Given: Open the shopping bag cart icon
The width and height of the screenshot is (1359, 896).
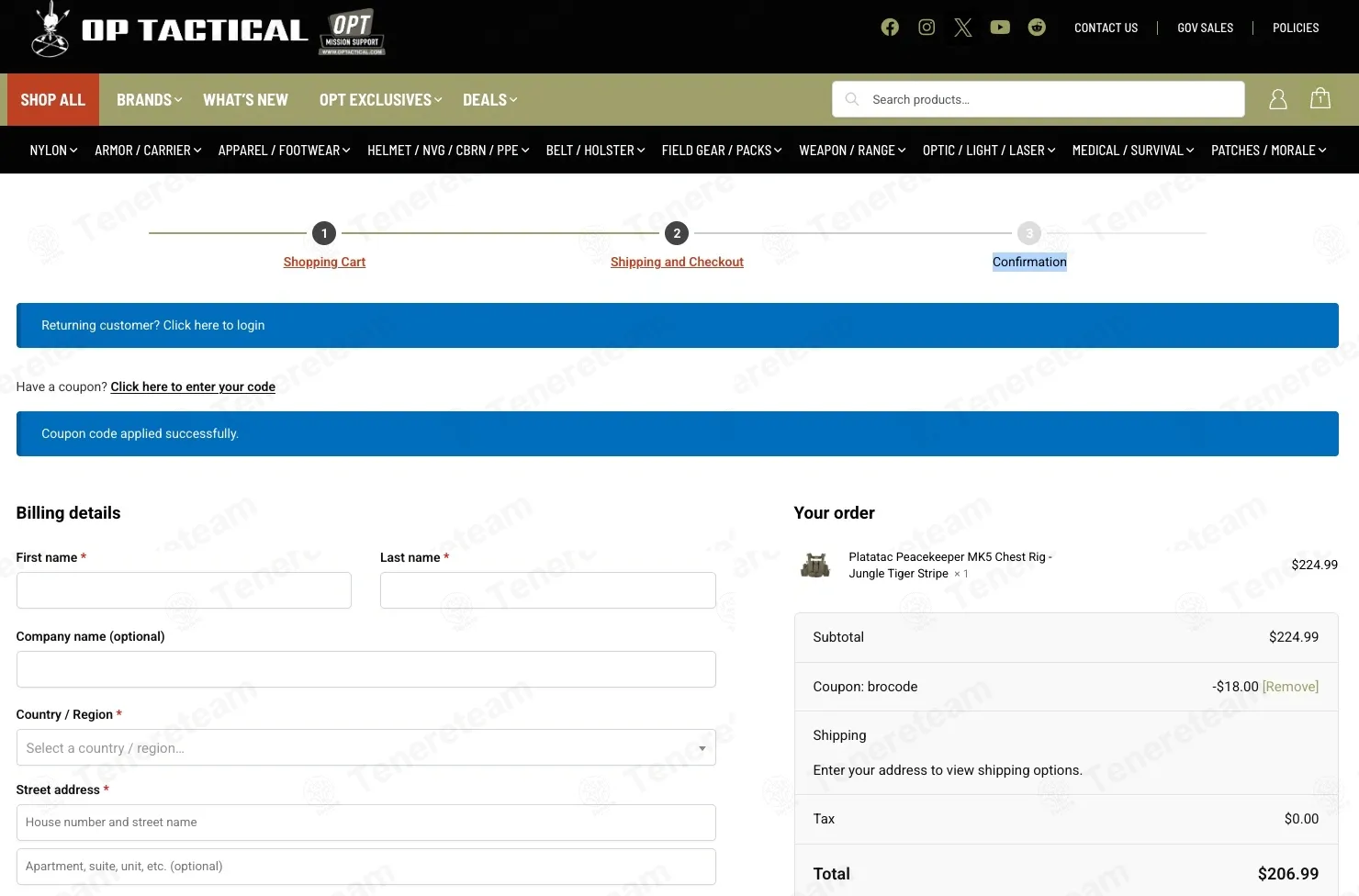Looking at the screenshot, I should coord(1320,98).
